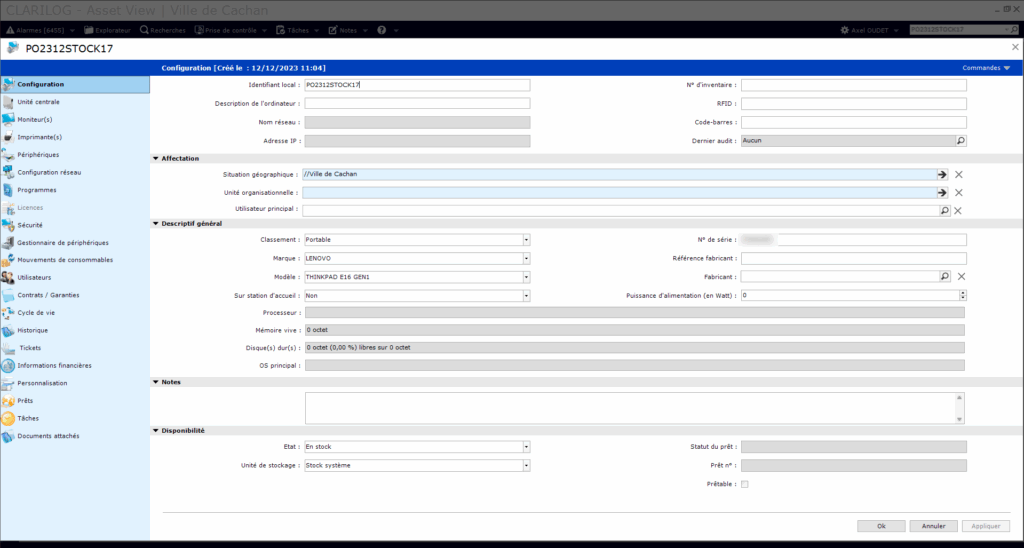This screenshot has height=548, width=1024.
Task: Open the Modèle dropdown
Action: [x=526, y=277]
